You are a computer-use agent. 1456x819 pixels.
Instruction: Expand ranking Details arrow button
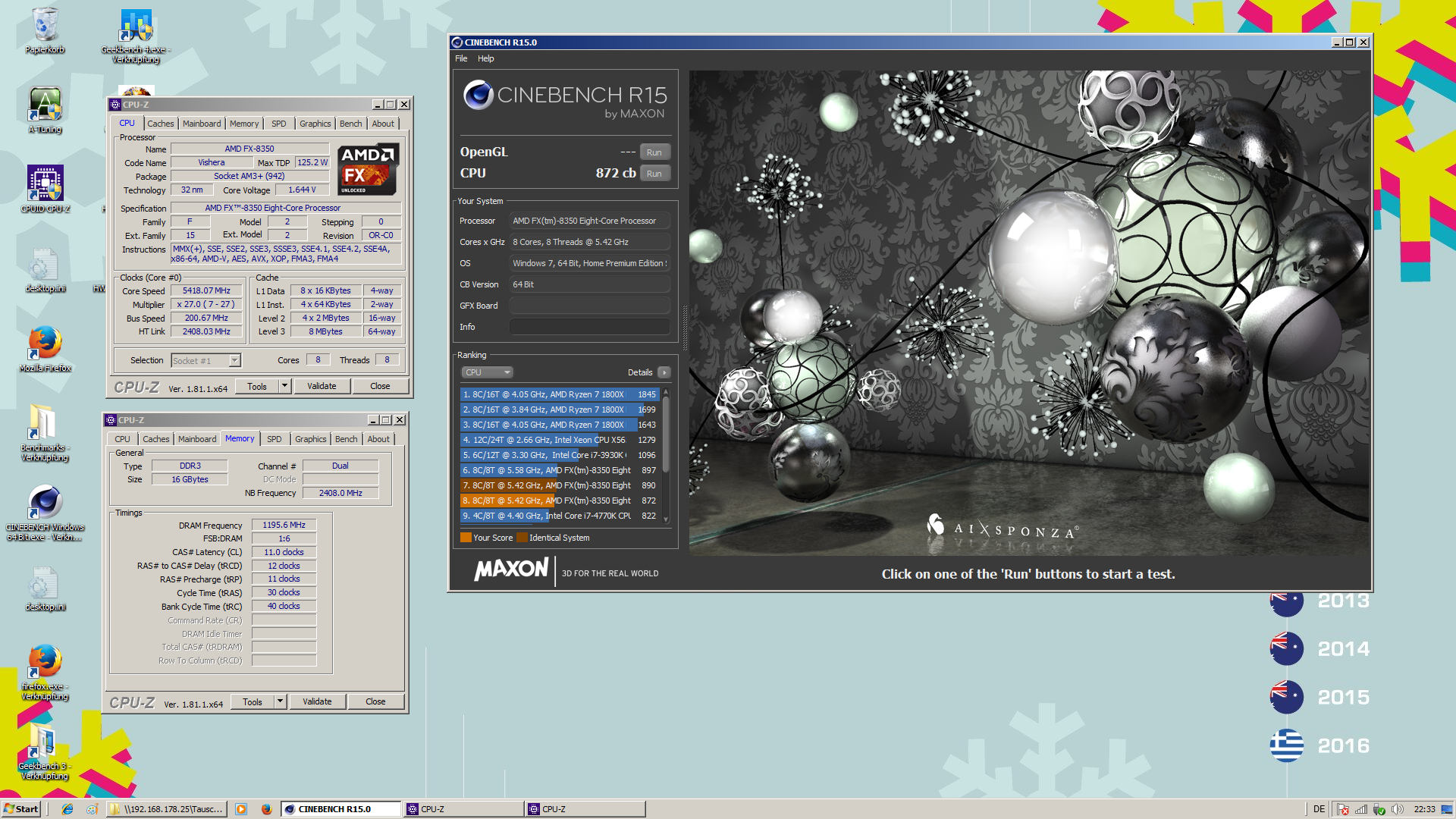pyautogui.click(x=664, y=372)
